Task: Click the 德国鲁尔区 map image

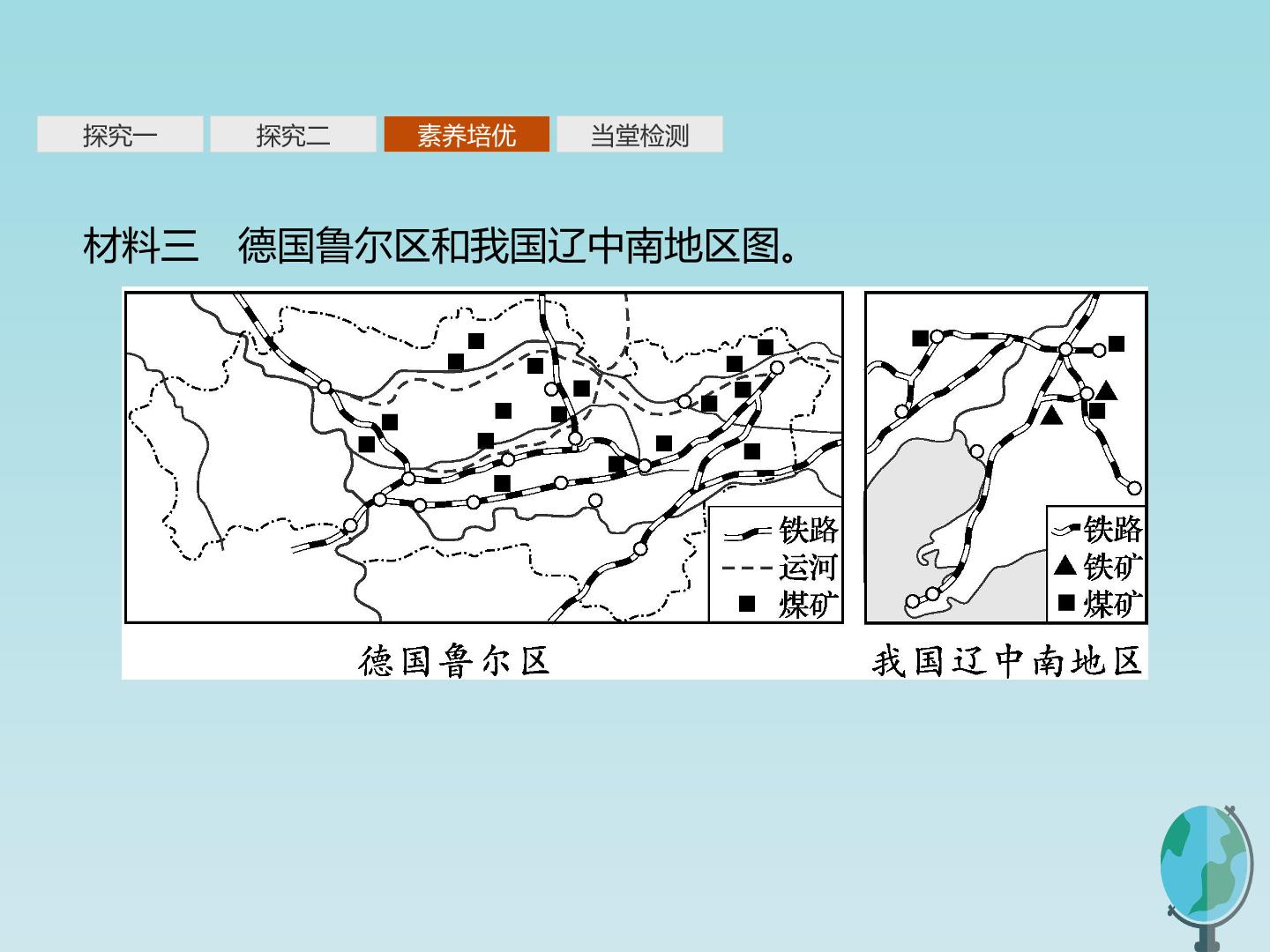Action: 484,457
